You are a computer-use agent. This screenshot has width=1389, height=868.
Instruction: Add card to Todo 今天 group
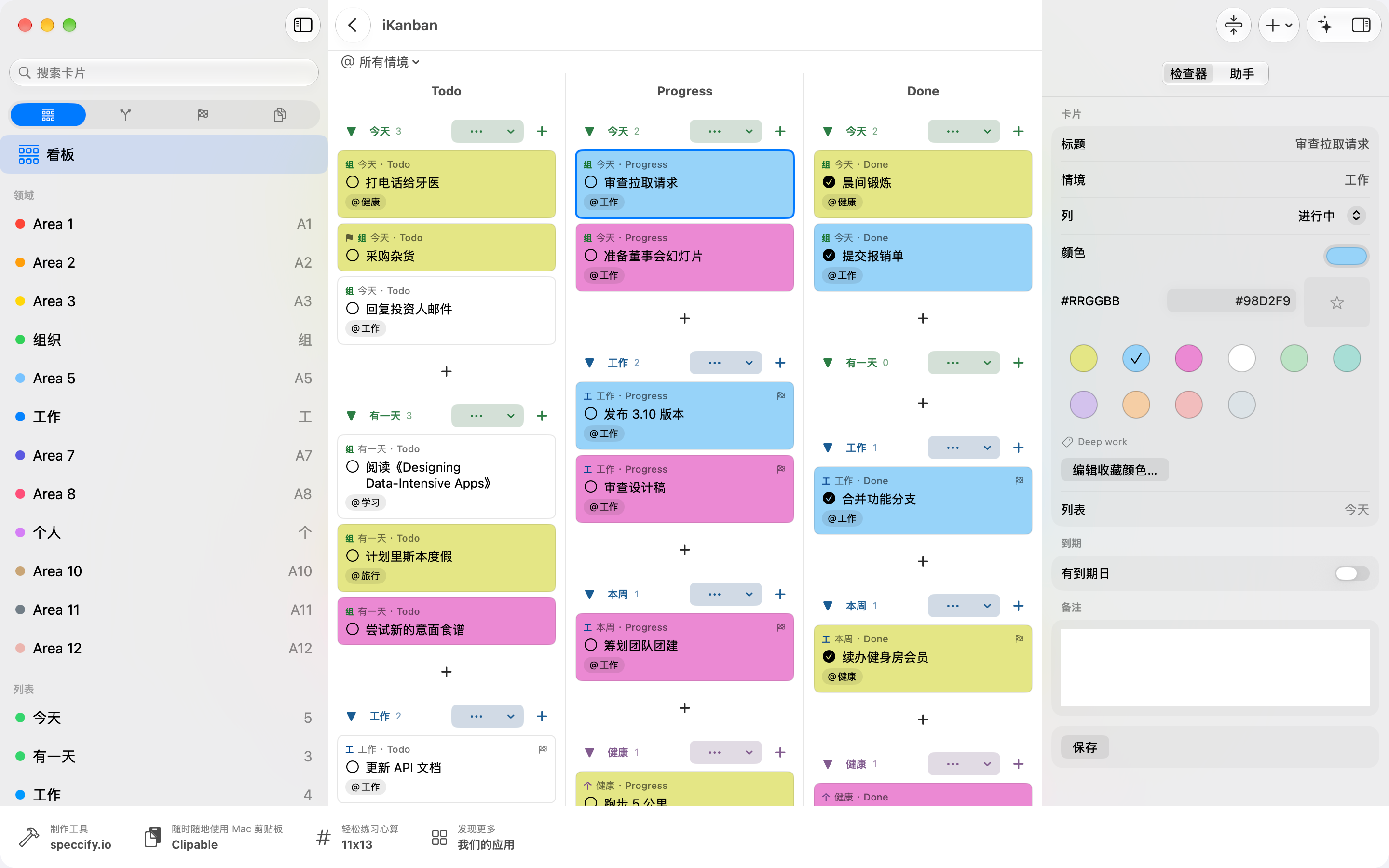542,132
